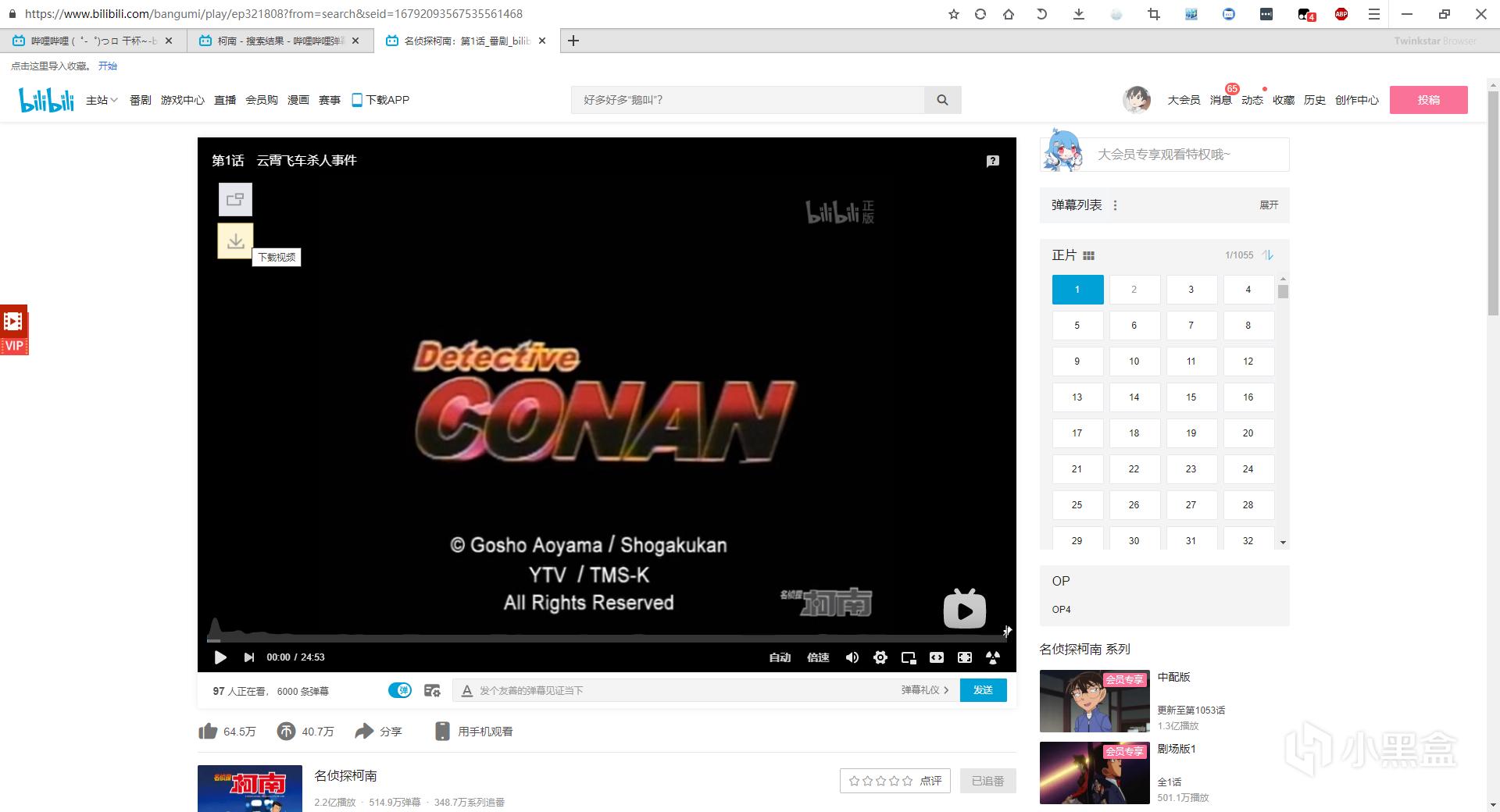The height and width of the screenshot is (812, 1500).
Task: Click the pink 投稿 button
Action: [1428, 100]
